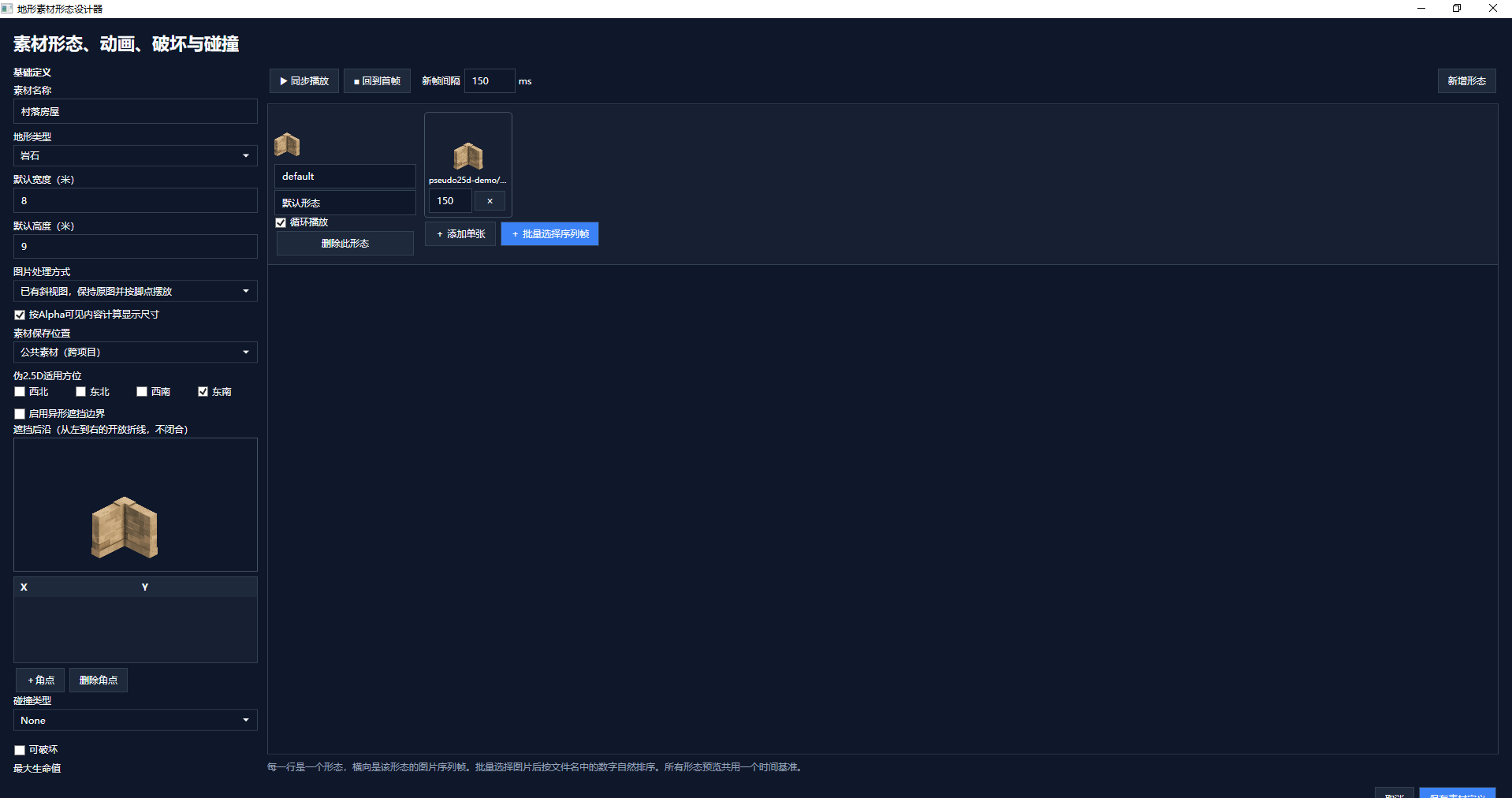Edit 默认宽度 field with value 8
The height and width of the screenshot is (798, 1512).
tap(136, 200)
